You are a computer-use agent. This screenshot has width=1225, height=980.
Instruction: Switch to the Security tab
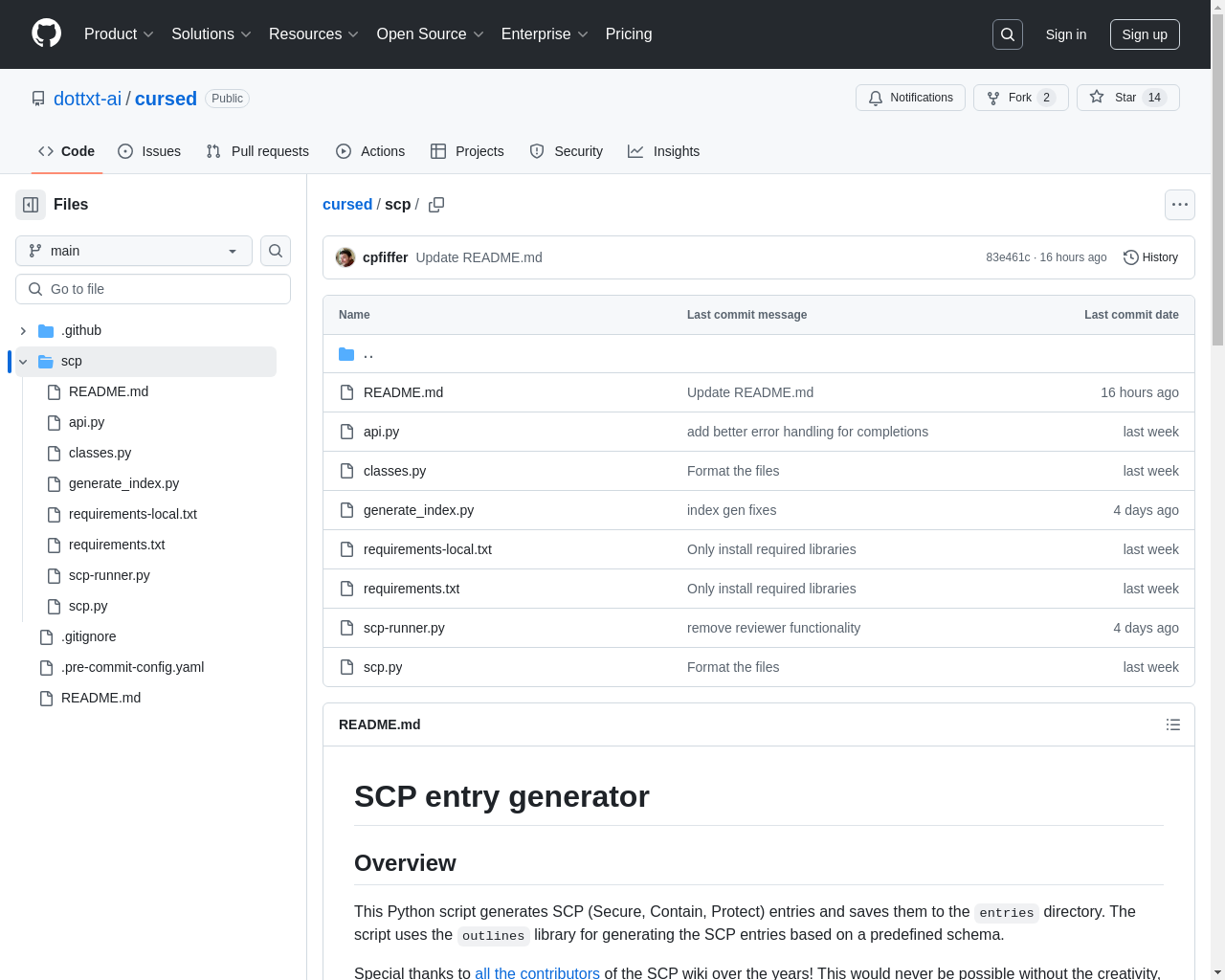pos(567,151)
